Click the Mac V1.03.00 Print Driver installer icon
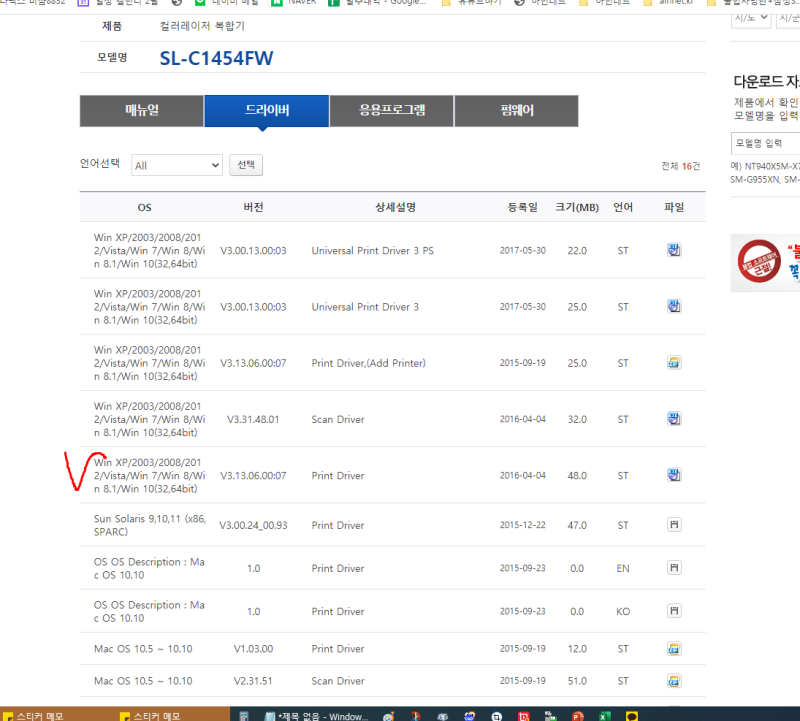This screenshot has height=721, width=800. pos(674,648)
